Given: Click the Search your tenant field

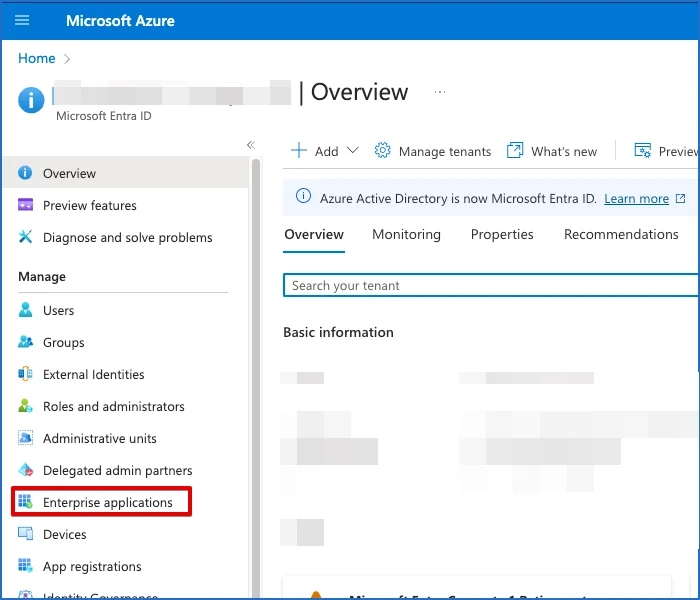Looking at the screenshot, I should pyautogui.click(x=490, y=286).
